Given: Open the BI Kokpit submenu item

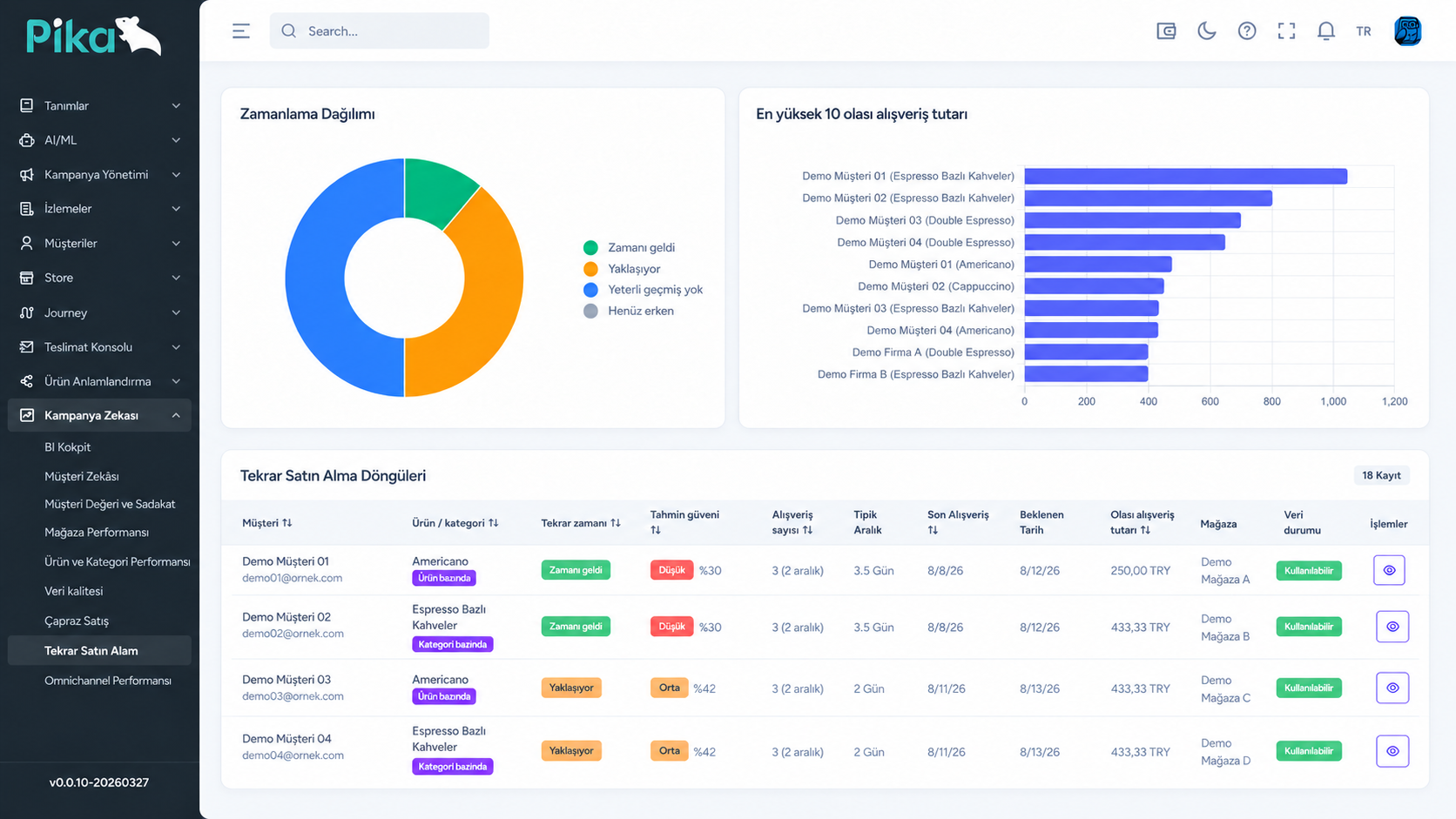Looking at the screenshot, I should [68, 446].
